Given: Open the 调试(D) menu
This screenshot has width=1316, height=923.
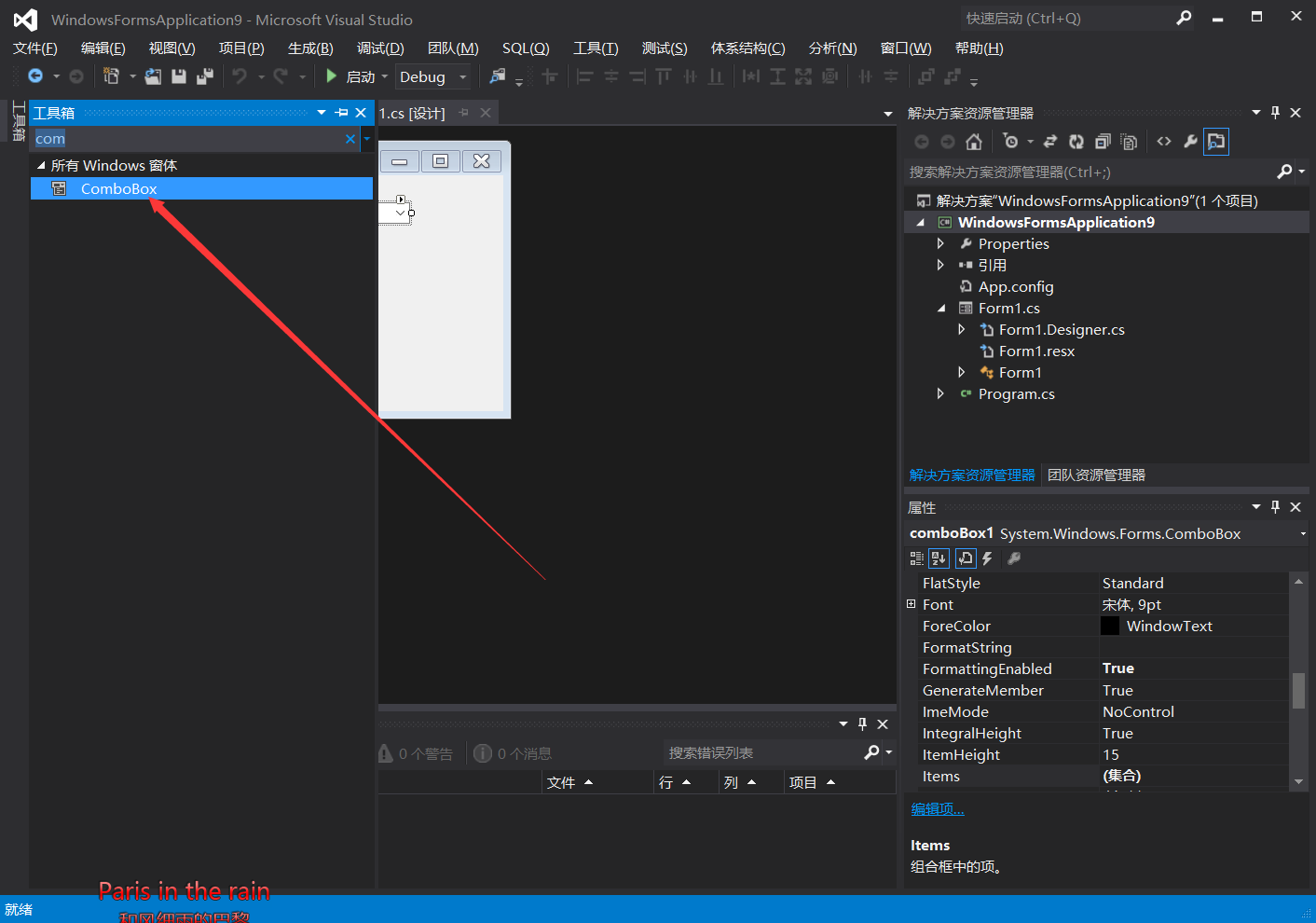Looking at the screenshot, I should [380, 48].
